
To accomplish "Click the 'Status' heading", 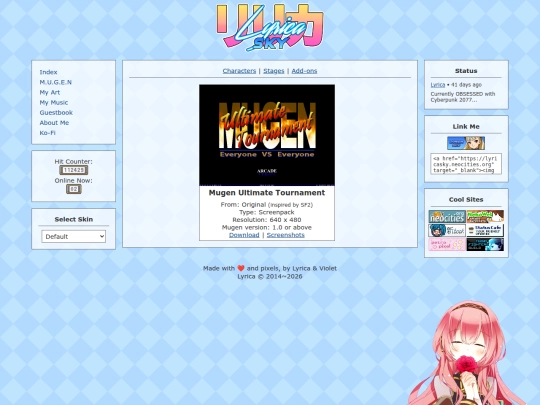I will click(x=466, y=71).
